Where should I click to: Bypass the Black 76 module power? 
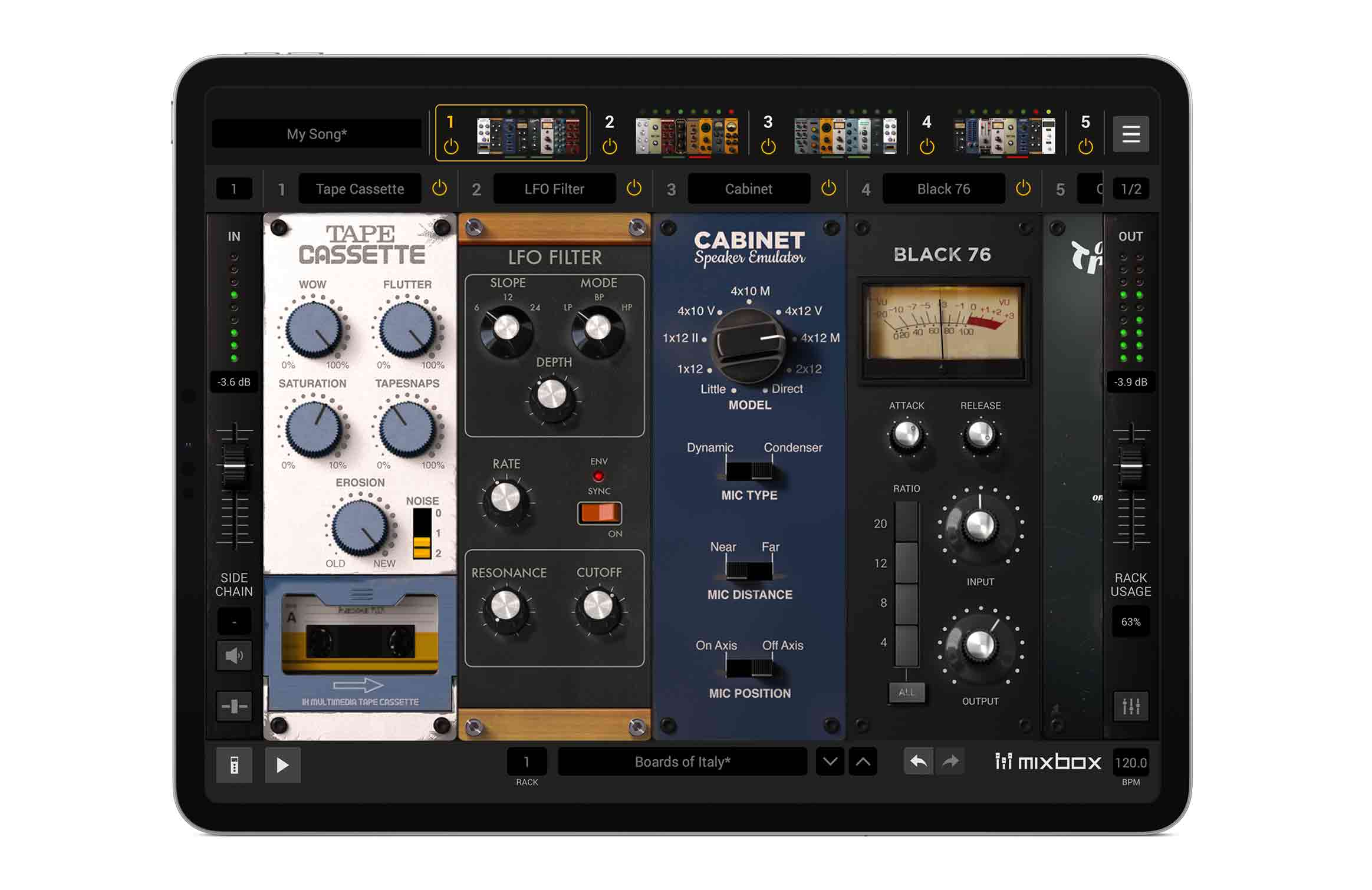(1023, 189)
